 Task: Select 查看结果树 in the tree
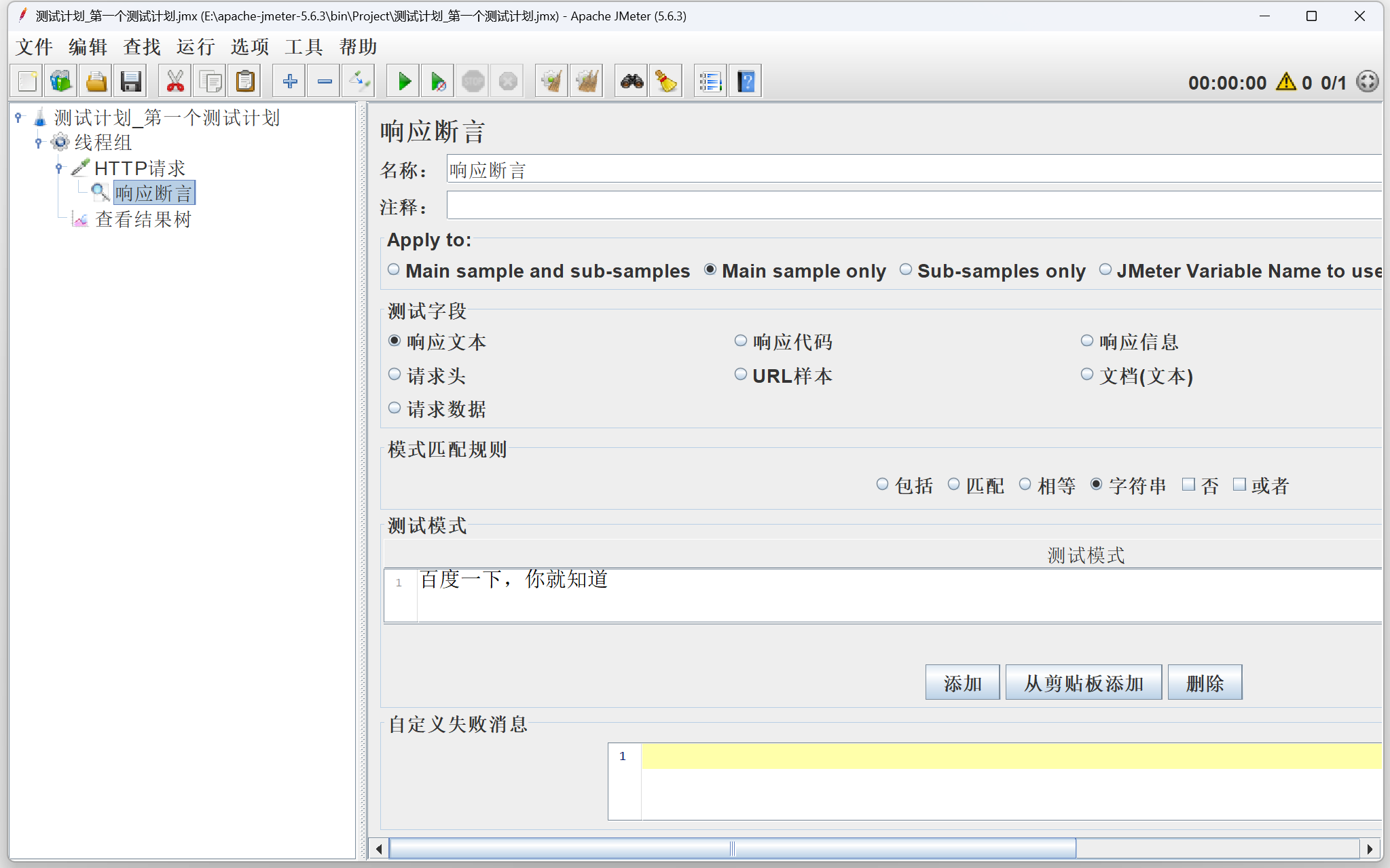[143, 219]
